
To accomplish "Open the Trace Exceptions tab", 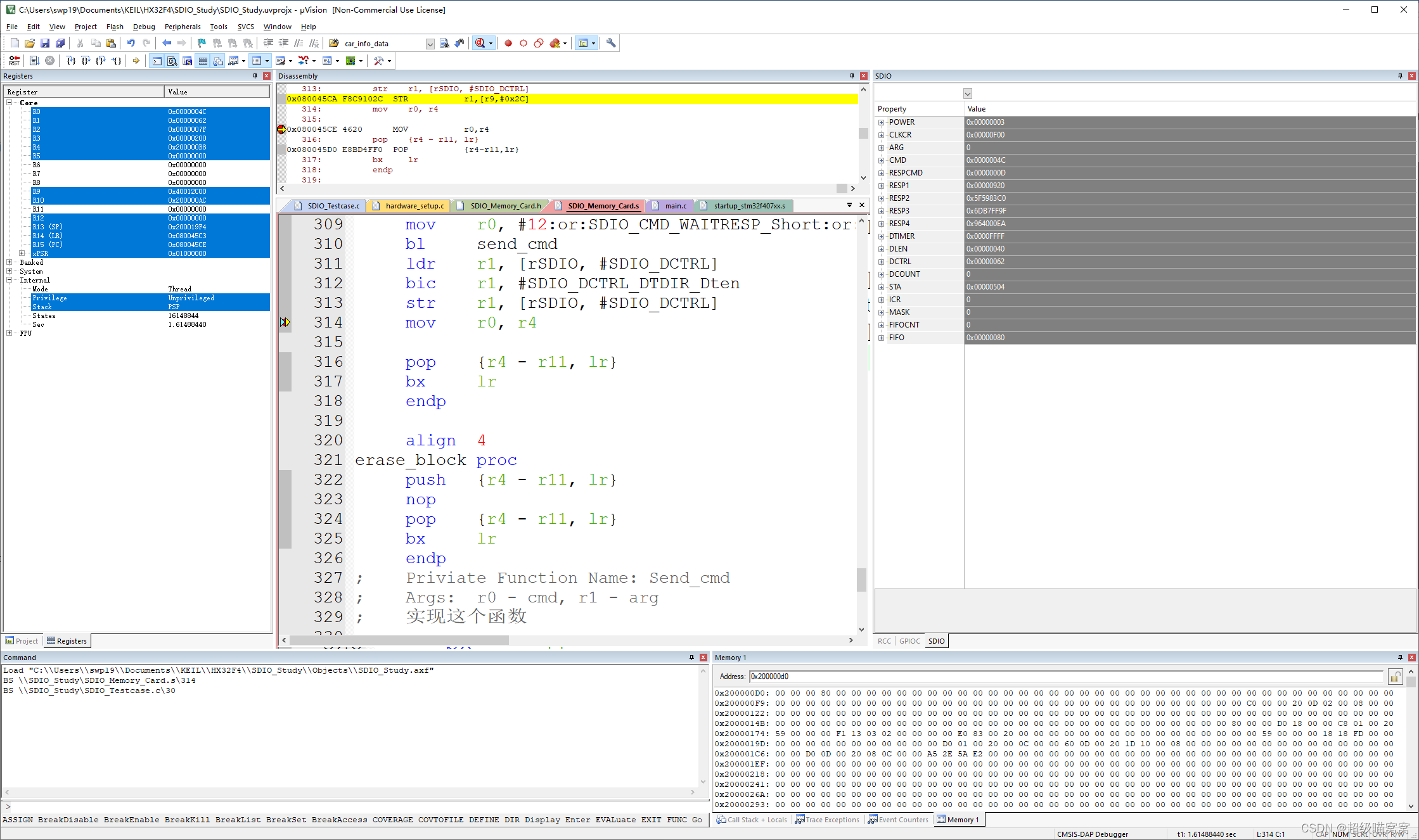I will click(x=827, y=820).
